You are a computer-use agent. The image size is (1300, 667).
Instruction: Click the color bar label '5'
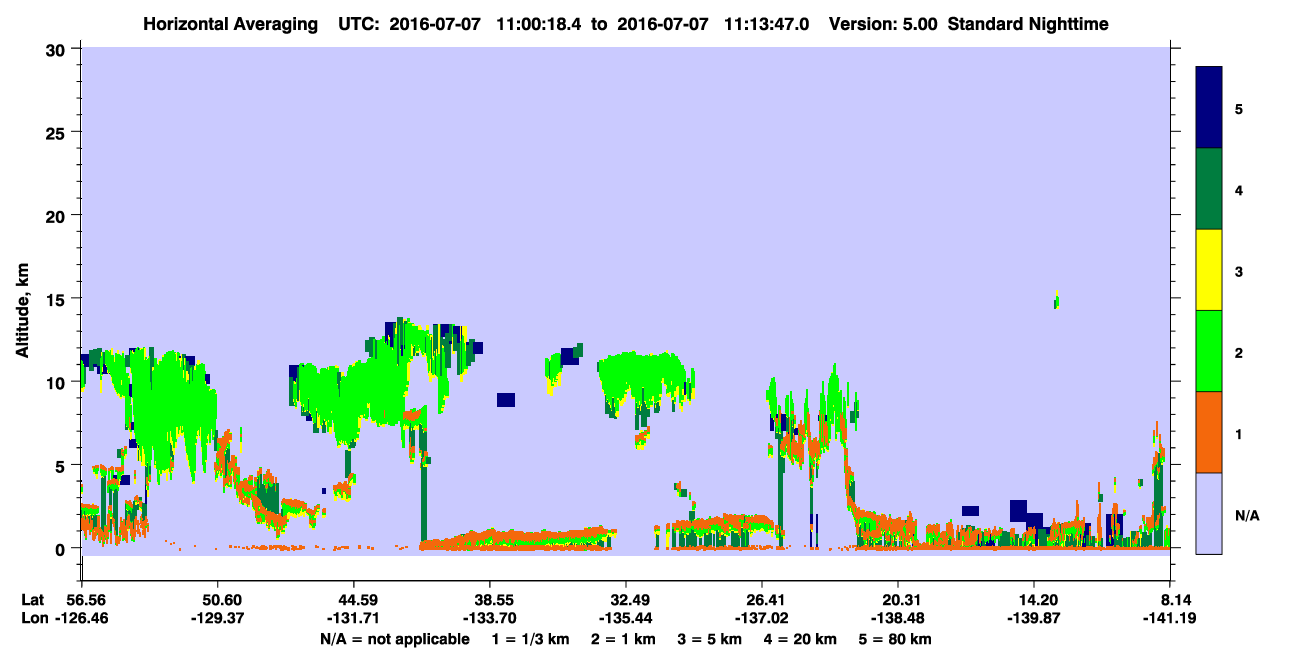(1239, 109)
